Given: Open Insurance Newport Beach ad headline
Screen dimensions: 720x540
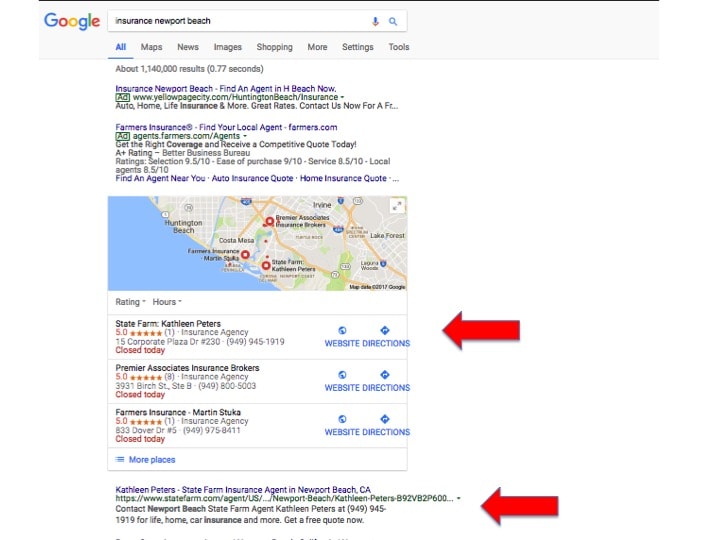Looking at the screenshot, I should [x=225, y=88].
